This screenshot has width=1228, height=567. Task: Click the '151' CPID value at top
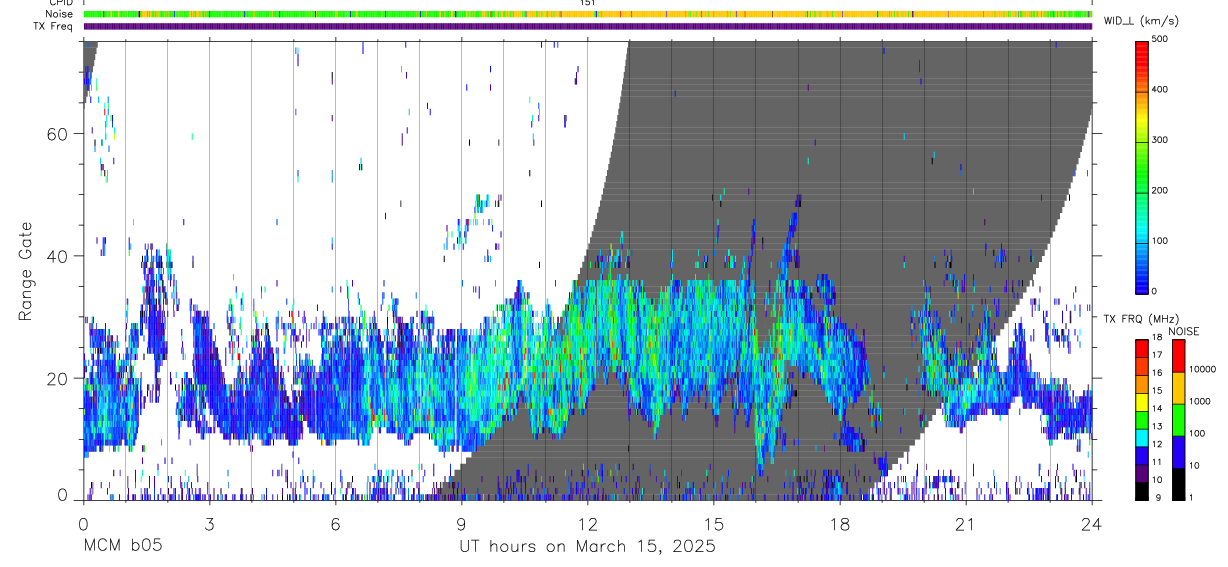[x=588, y=3]
